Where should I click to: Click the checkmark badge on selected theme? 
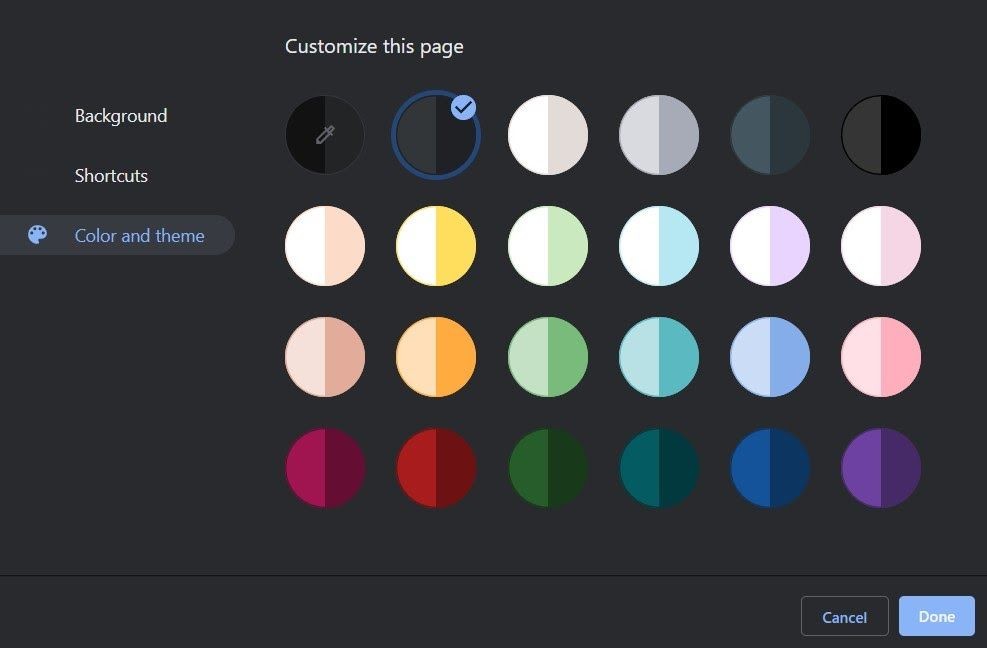pos(463,107)
